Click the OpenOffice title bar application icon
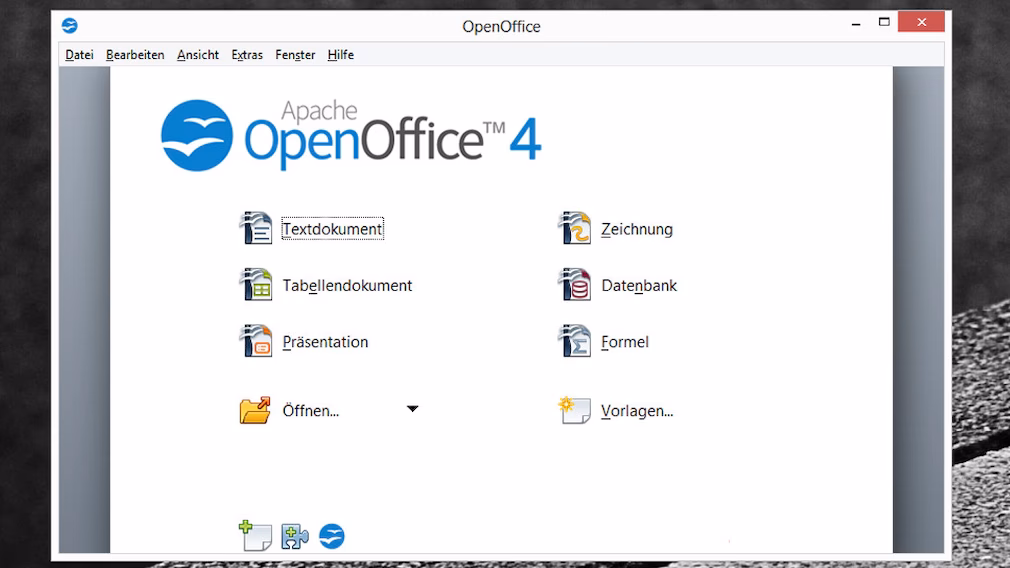This screenshot has width=1010, height=568. coord(70,26)
